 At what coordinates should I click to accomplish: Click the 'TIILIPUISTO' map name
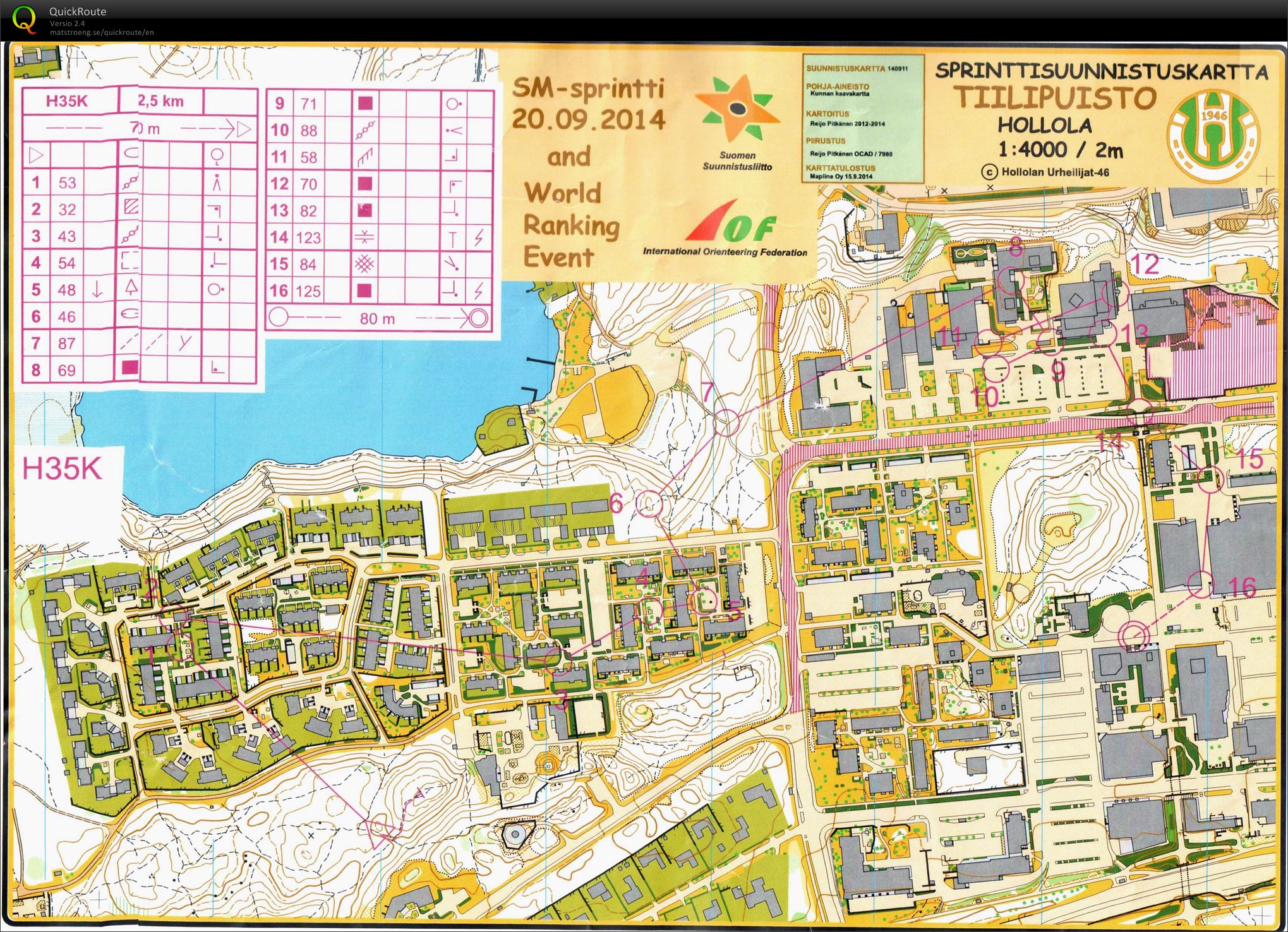coord(1055,98)
